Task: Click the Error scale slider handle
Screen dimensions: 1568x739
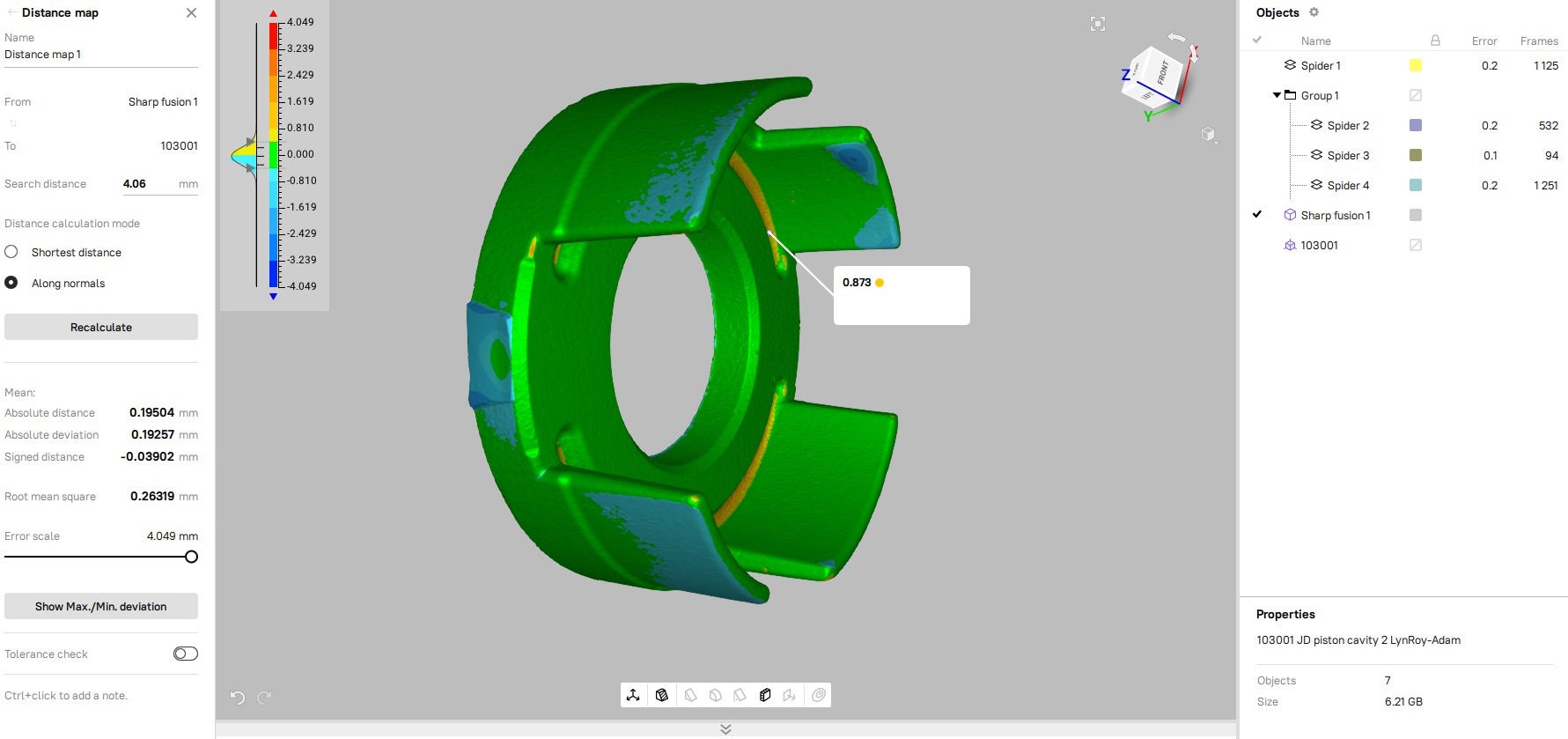Action: 191,557
